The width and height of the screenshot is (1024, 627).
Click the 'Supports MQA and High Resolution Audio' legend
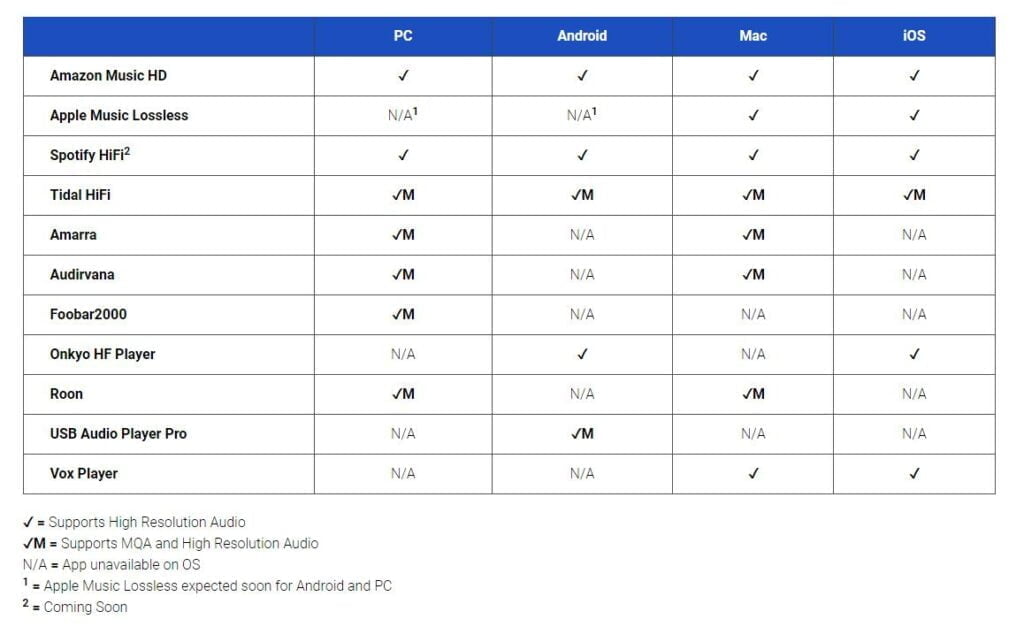pos(189,543)
